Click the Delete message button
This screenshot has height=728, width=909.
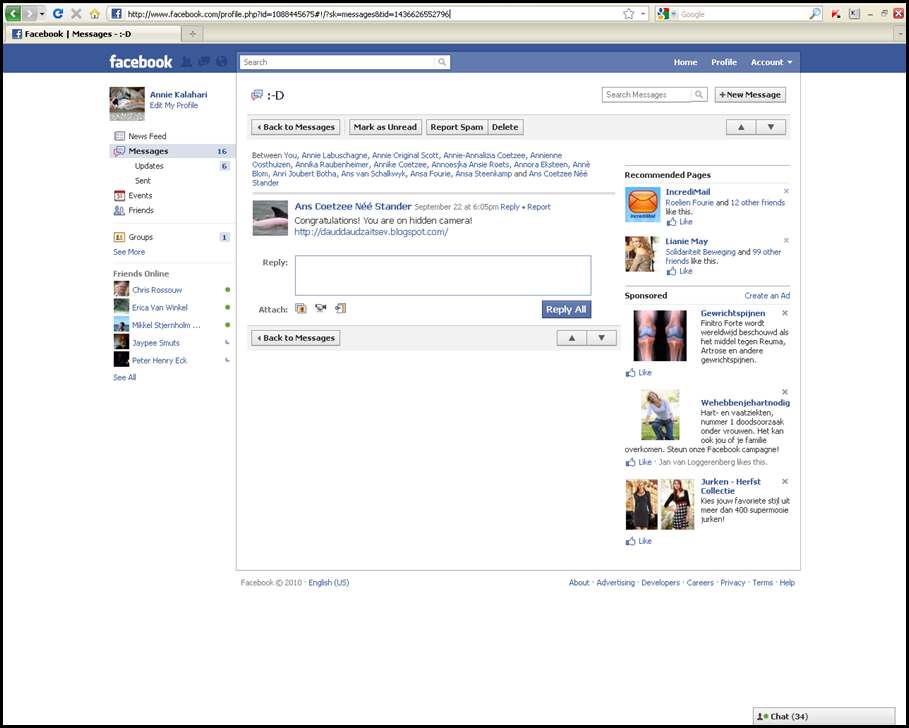[506, 127]
